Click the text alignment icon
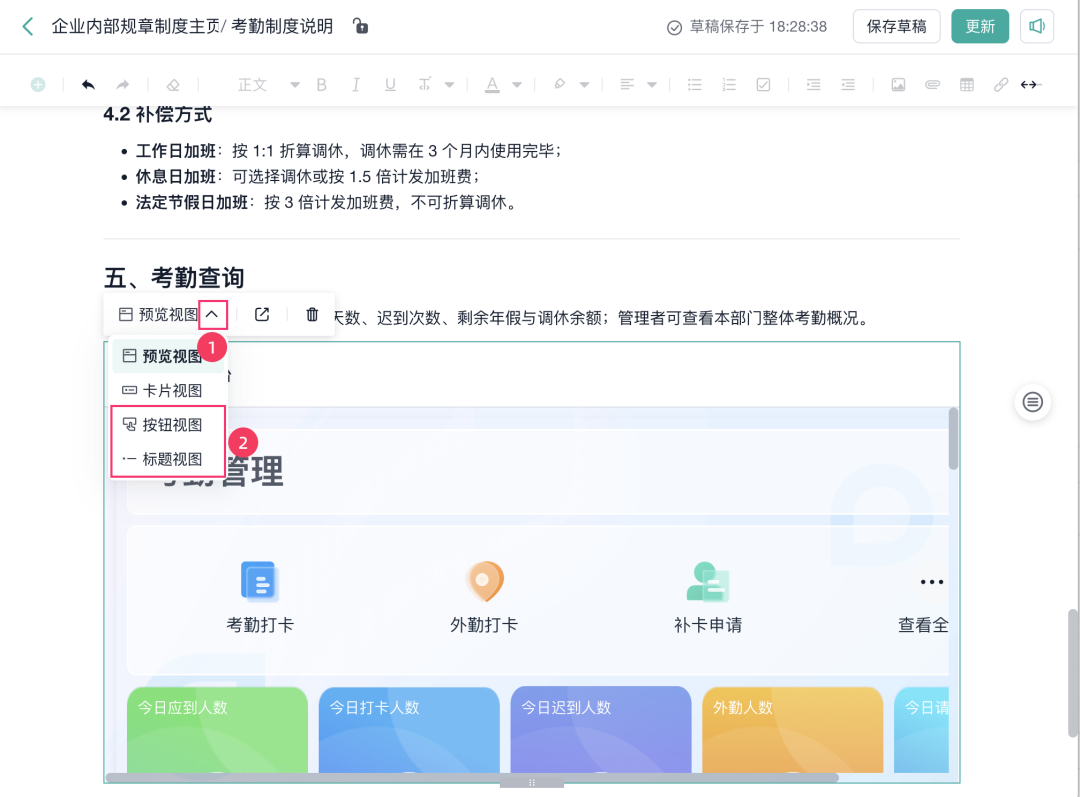 coord(627,85)
